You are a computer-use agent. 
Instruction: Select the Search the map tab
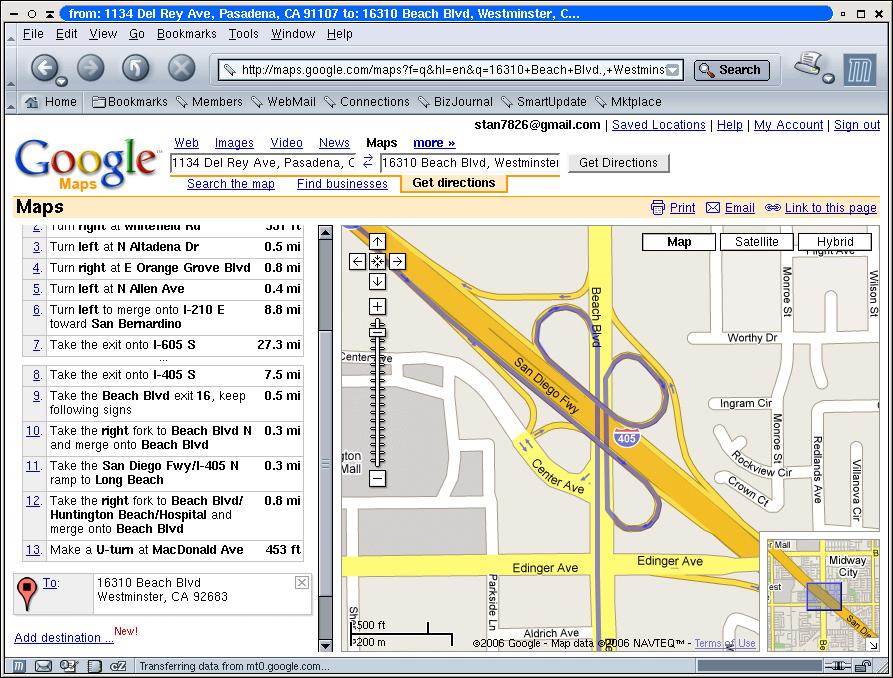tap(231, 184)
